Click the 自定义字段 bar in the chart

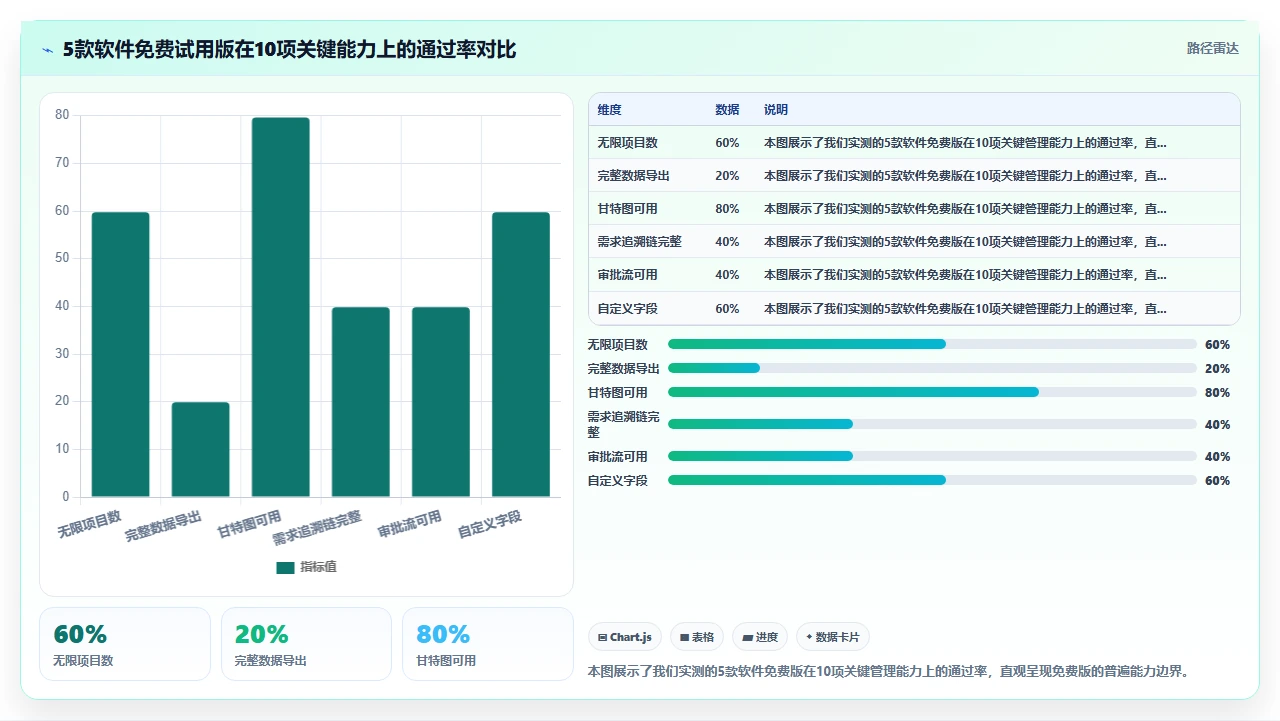[x=520, y=354]
